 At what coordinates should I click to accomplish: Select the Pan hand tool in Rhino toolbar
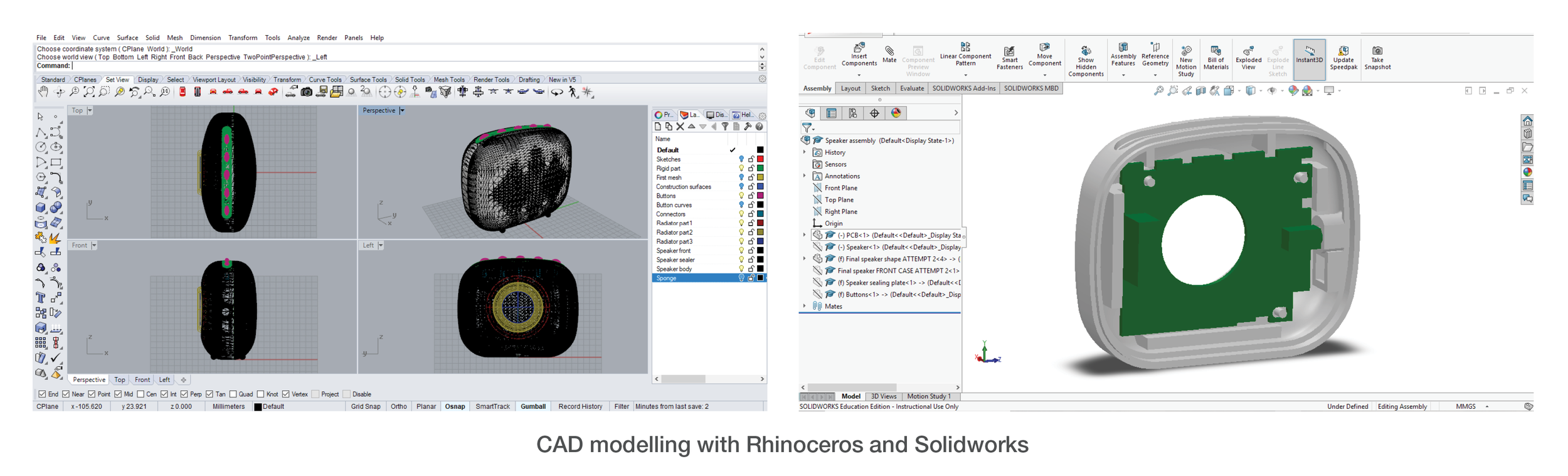click(43, 92)
